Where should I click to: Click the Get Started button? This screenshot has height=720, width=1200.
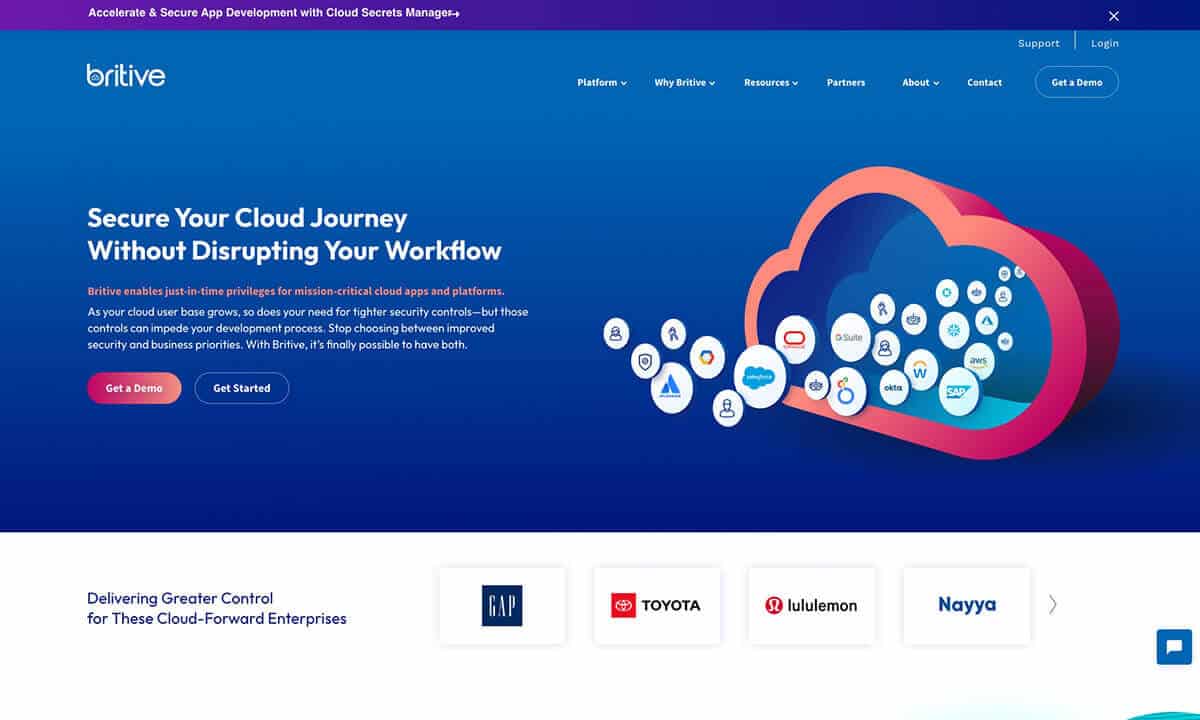pos(242,388)
